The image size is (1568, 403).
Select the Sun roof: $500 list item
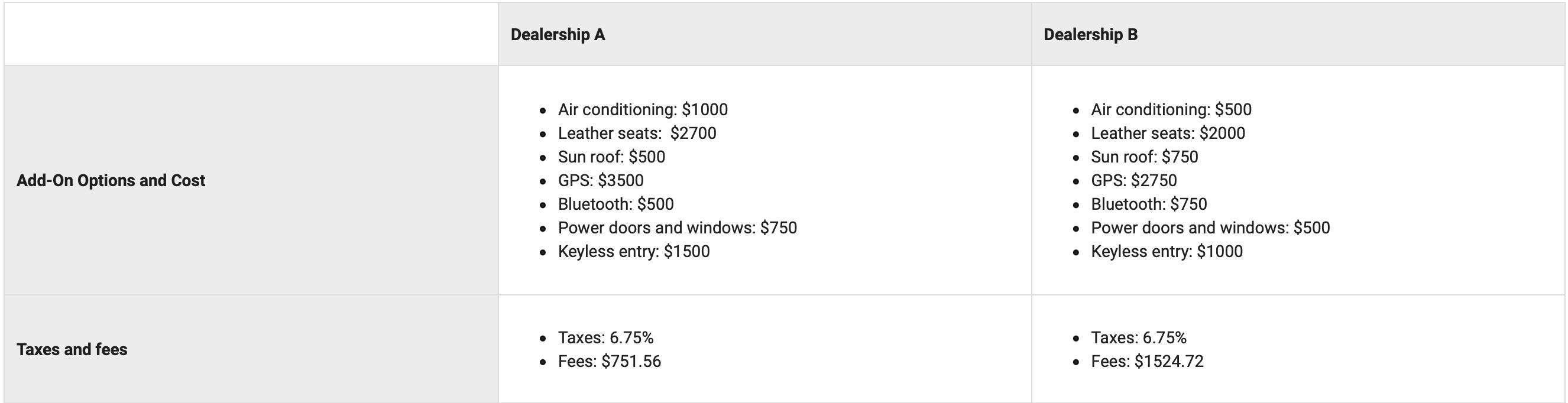[x=611, y=157]
